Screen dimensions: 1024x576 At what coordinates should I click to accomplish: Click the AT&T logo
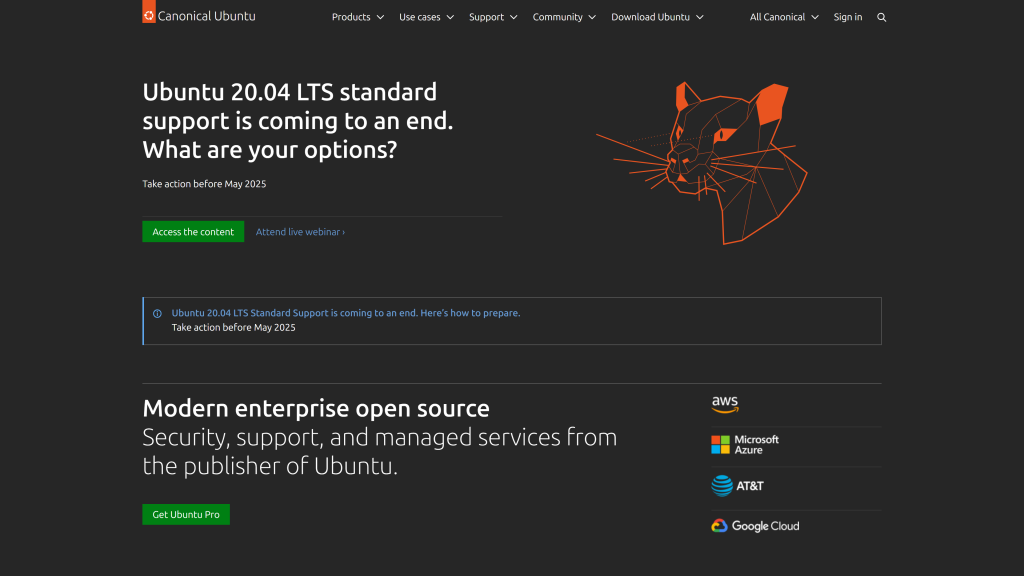[x=737, y=486]
